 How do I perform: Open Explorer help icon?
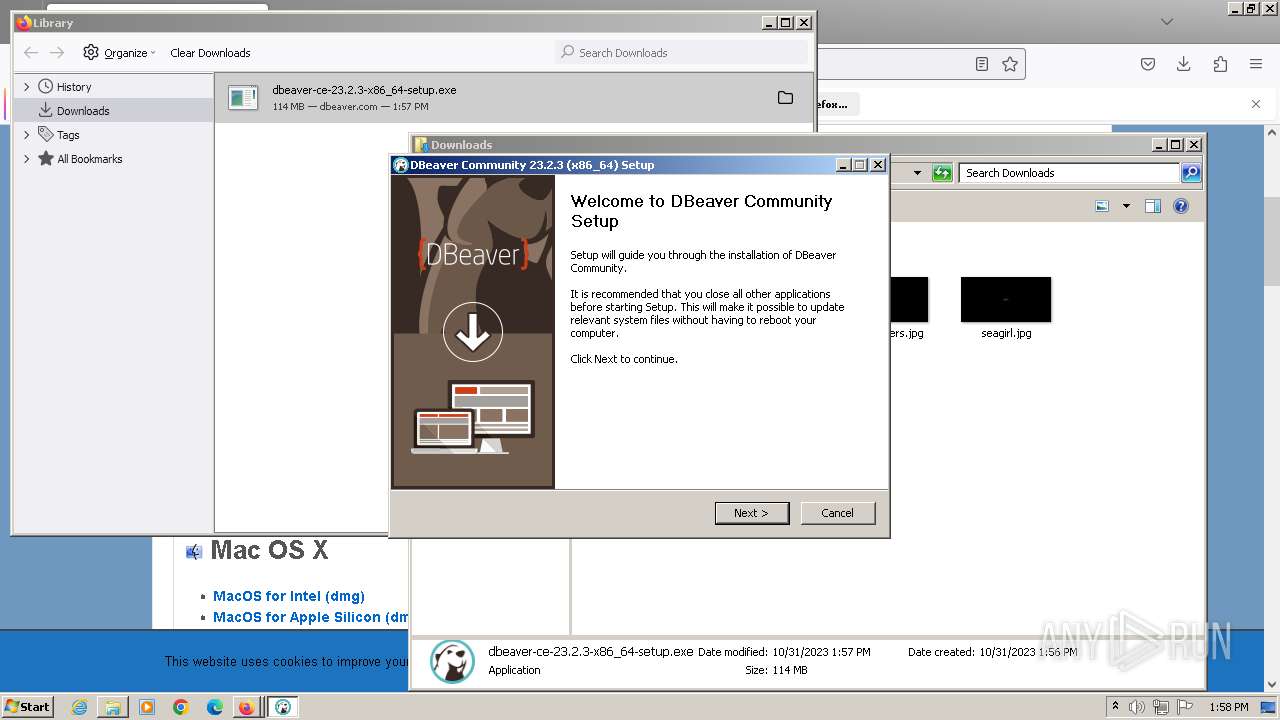pyautogui.click(x=1181, y=206)
